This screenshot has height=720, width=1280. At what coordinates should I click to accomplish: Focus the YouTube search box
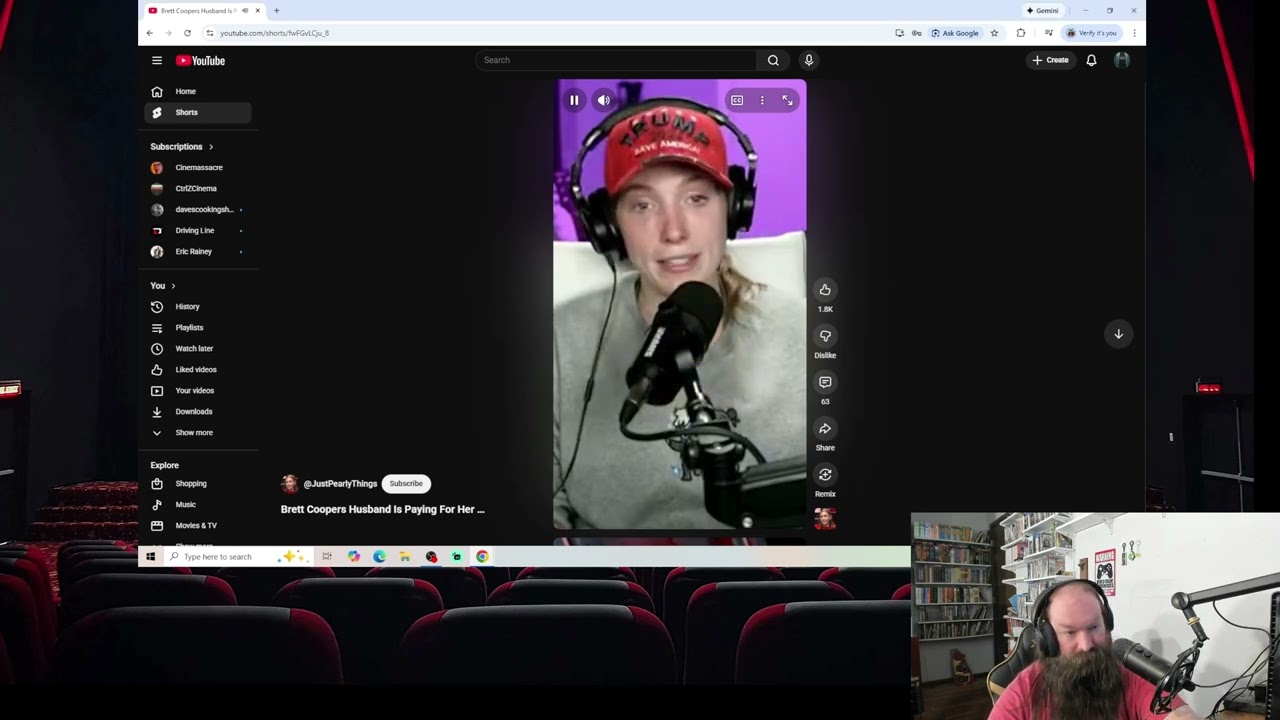[617, 60]
